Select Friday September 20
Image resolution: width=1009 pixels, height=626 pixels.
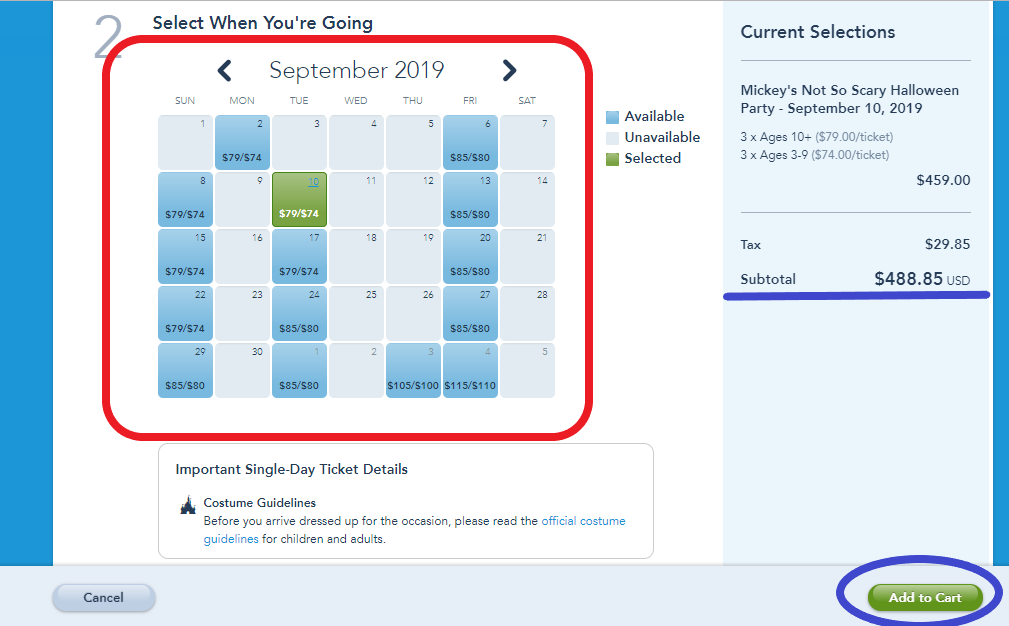click(x=470, y=256)
